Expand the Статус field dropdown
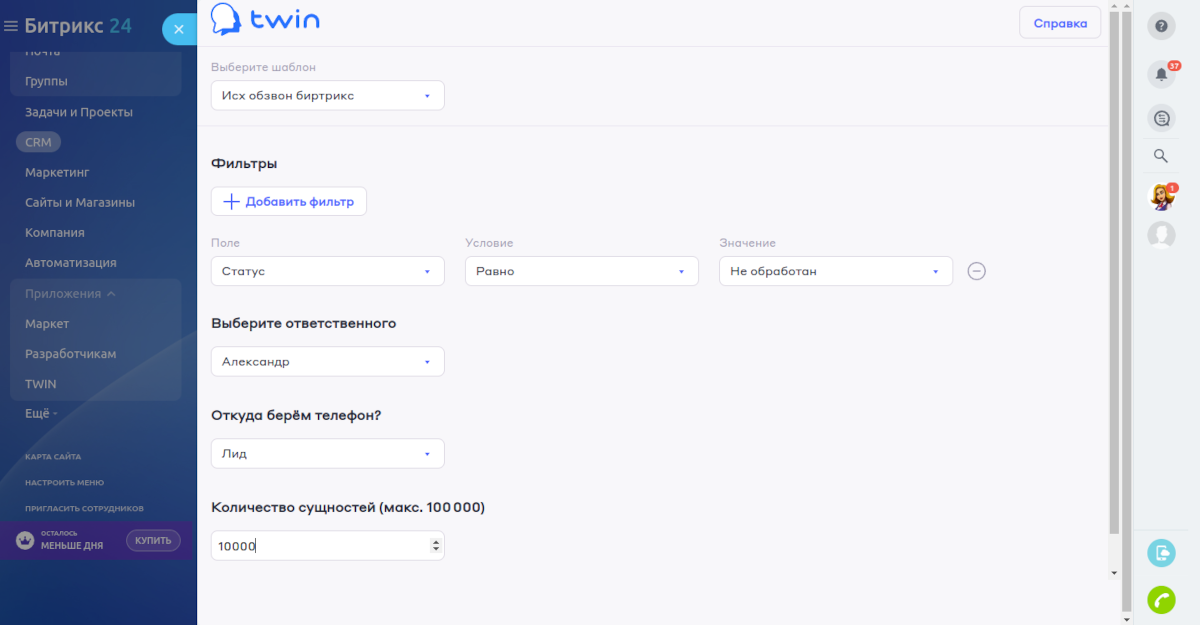The height and width of the screenshot is (625, 1200). click(327, 271)
